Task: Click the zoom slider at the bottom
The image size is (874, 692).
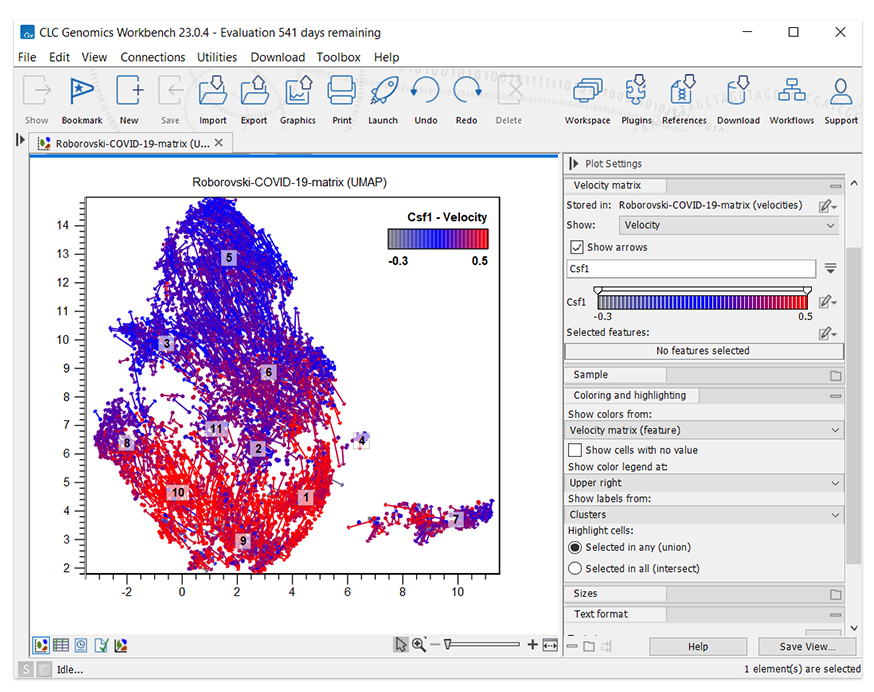Action: click(483, 645)
